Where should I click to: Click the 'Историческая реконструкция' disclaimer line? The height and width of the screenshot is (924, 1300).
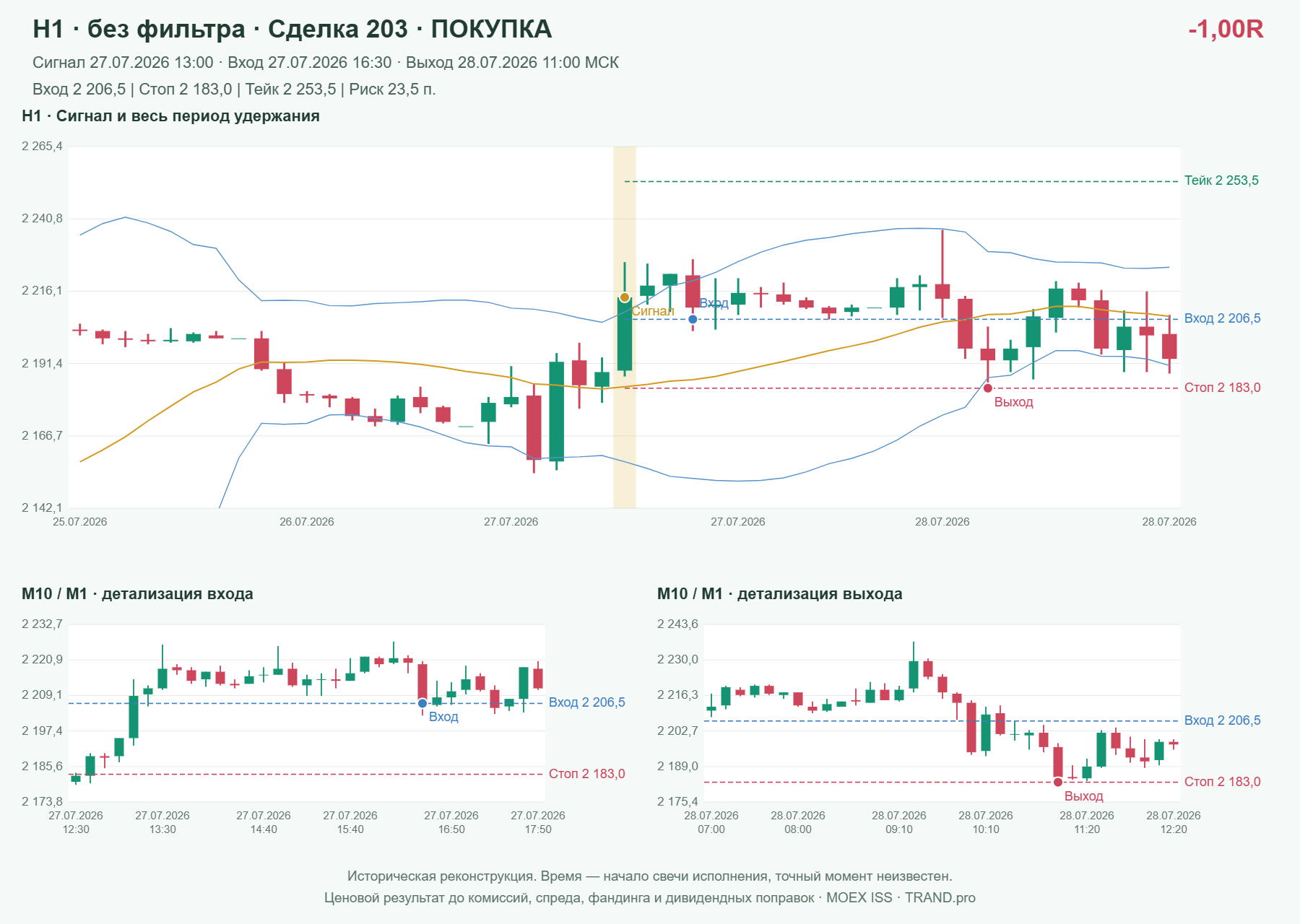click(650, 876)
